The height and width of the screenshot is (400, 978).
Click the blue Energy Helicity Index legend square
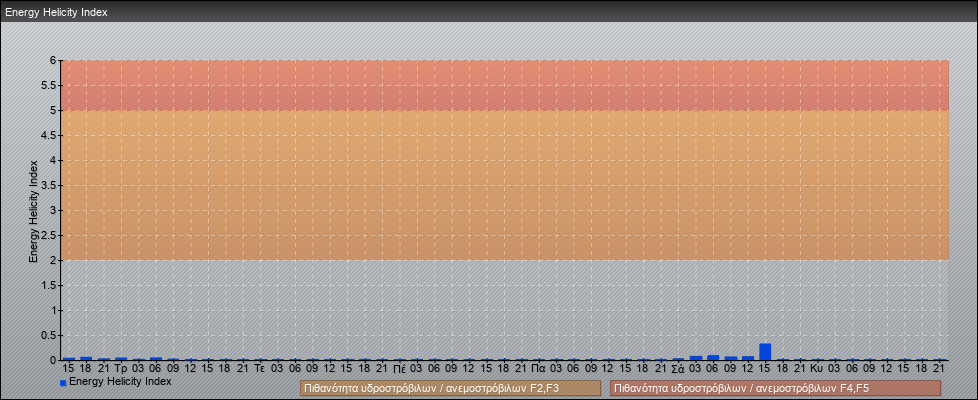coord(63,382)
